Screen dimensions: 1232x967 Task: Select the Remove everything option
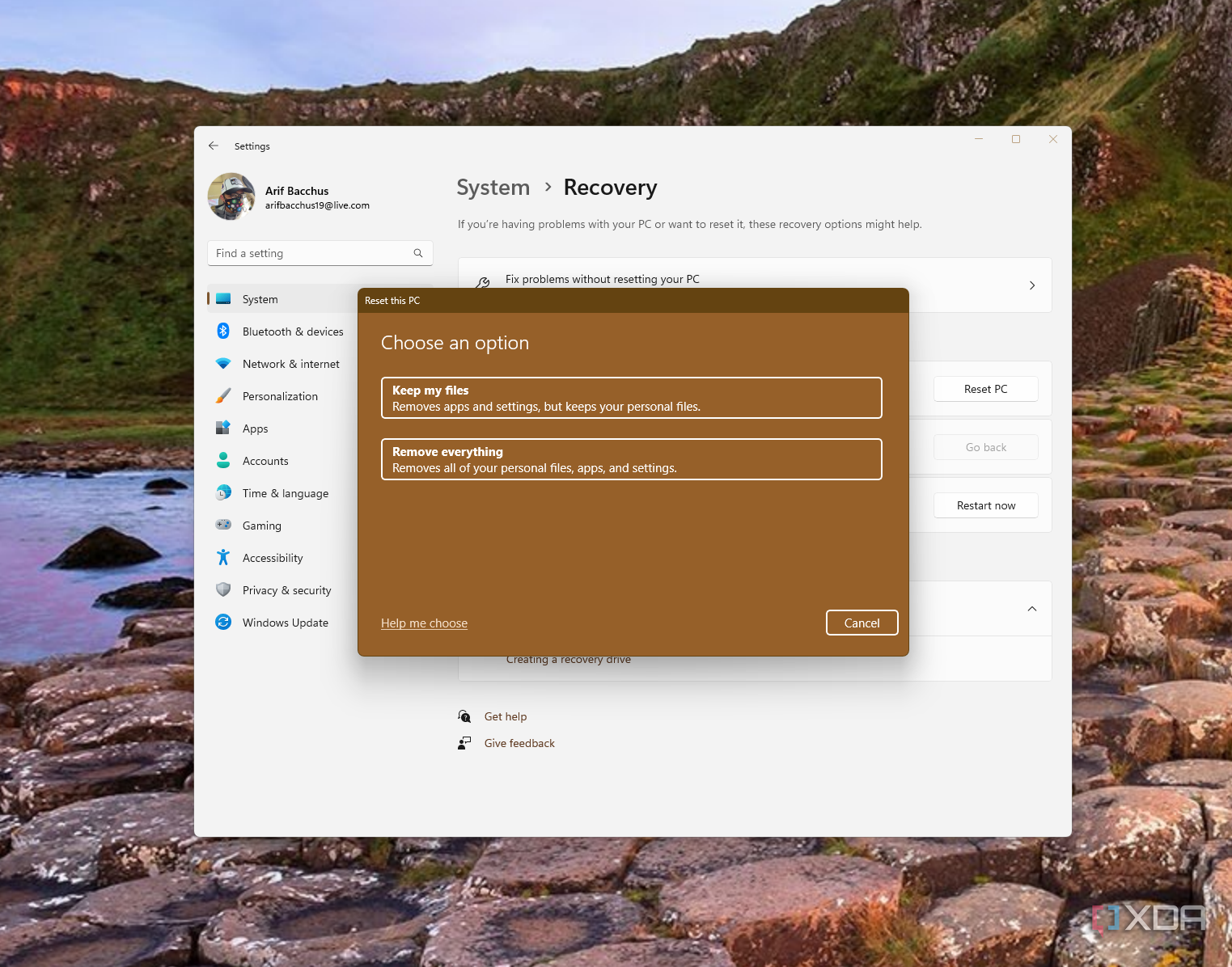click(x=631, y=459)
